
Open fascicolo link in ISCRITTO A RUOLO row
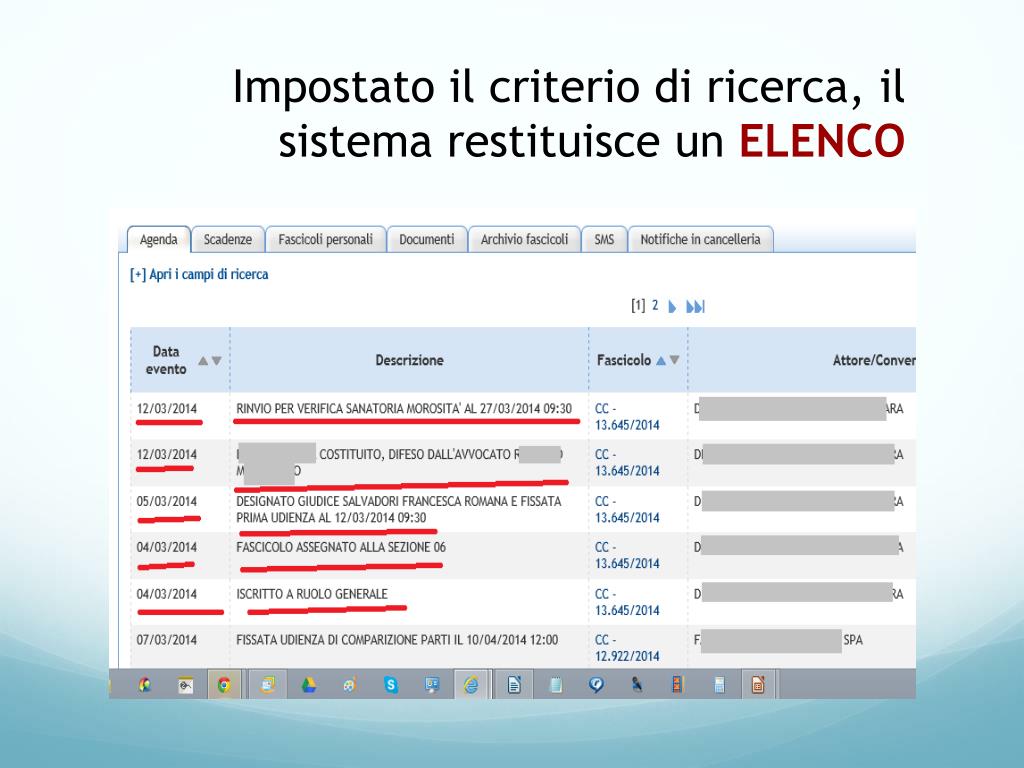[x=627, y=602]
